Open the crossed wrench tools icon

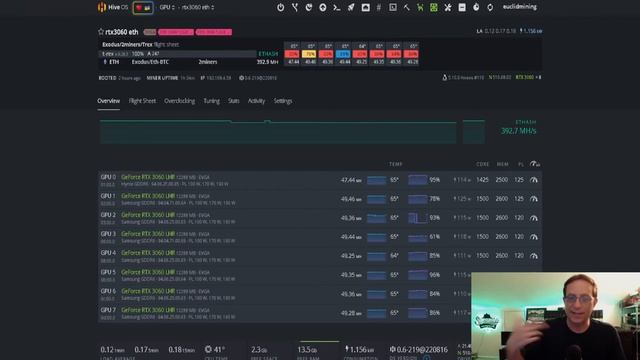(448, 7)
